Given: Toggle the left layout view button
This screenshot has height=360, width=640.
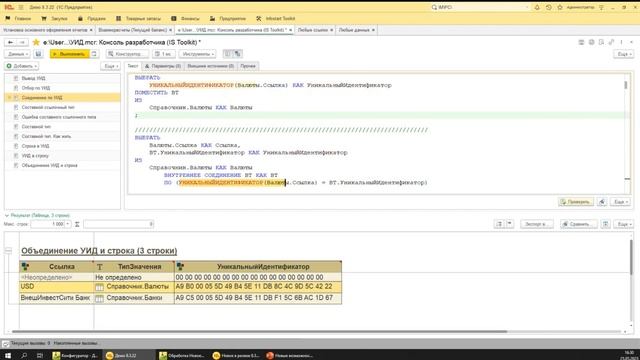Looking at the screenshot, I should coord(228,54).
